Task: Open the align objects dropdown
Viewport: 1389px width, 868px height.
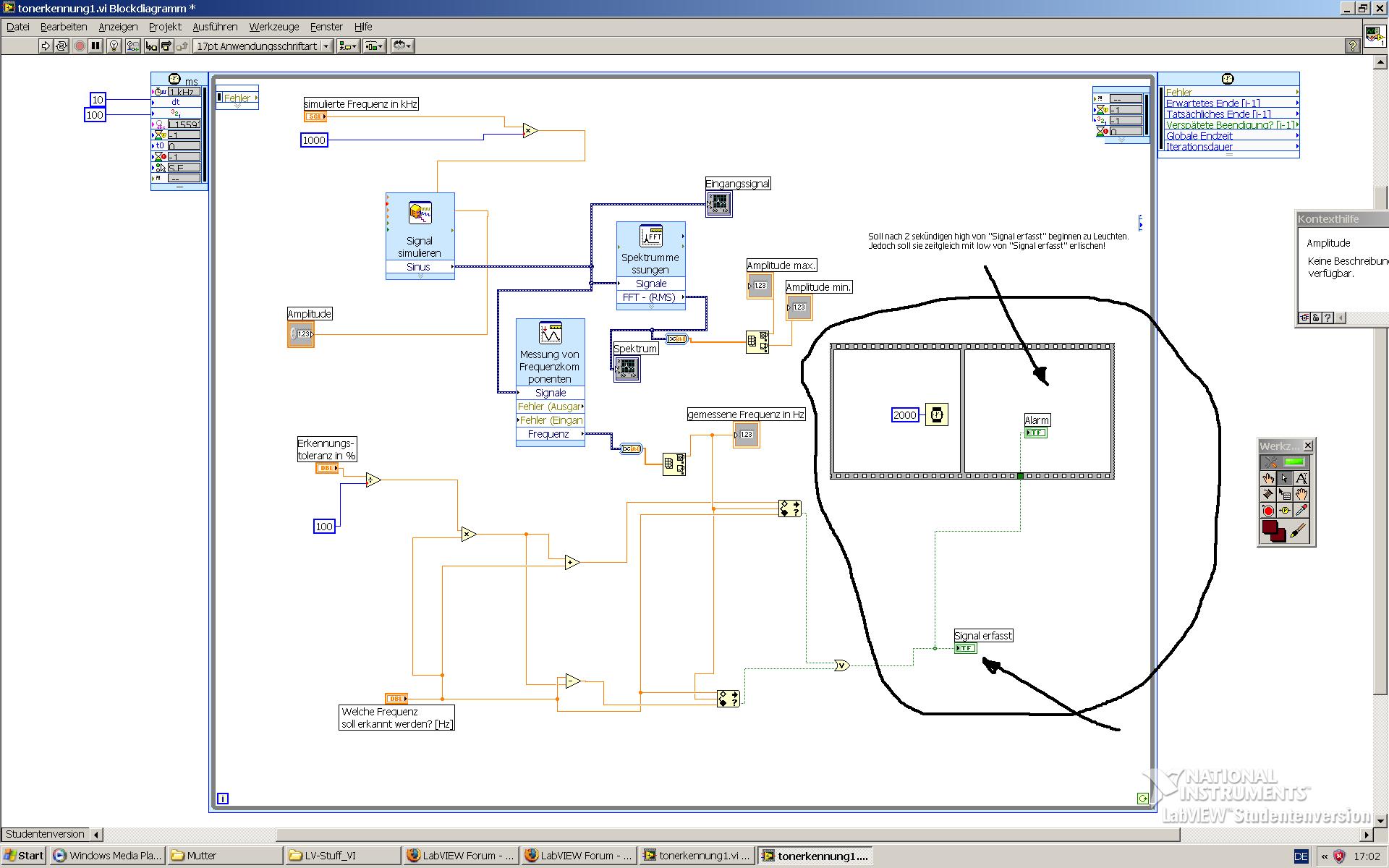Action: coord(348,46)
